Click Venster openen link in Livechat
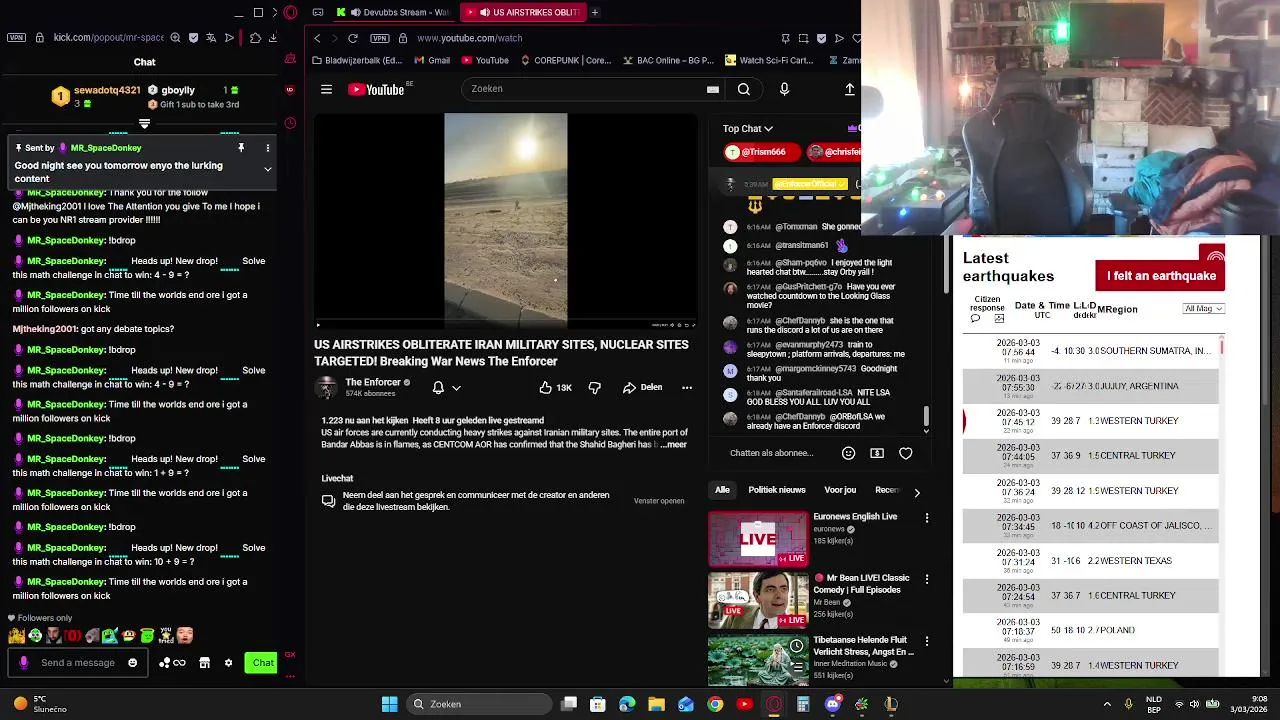 tap(659, 501)
